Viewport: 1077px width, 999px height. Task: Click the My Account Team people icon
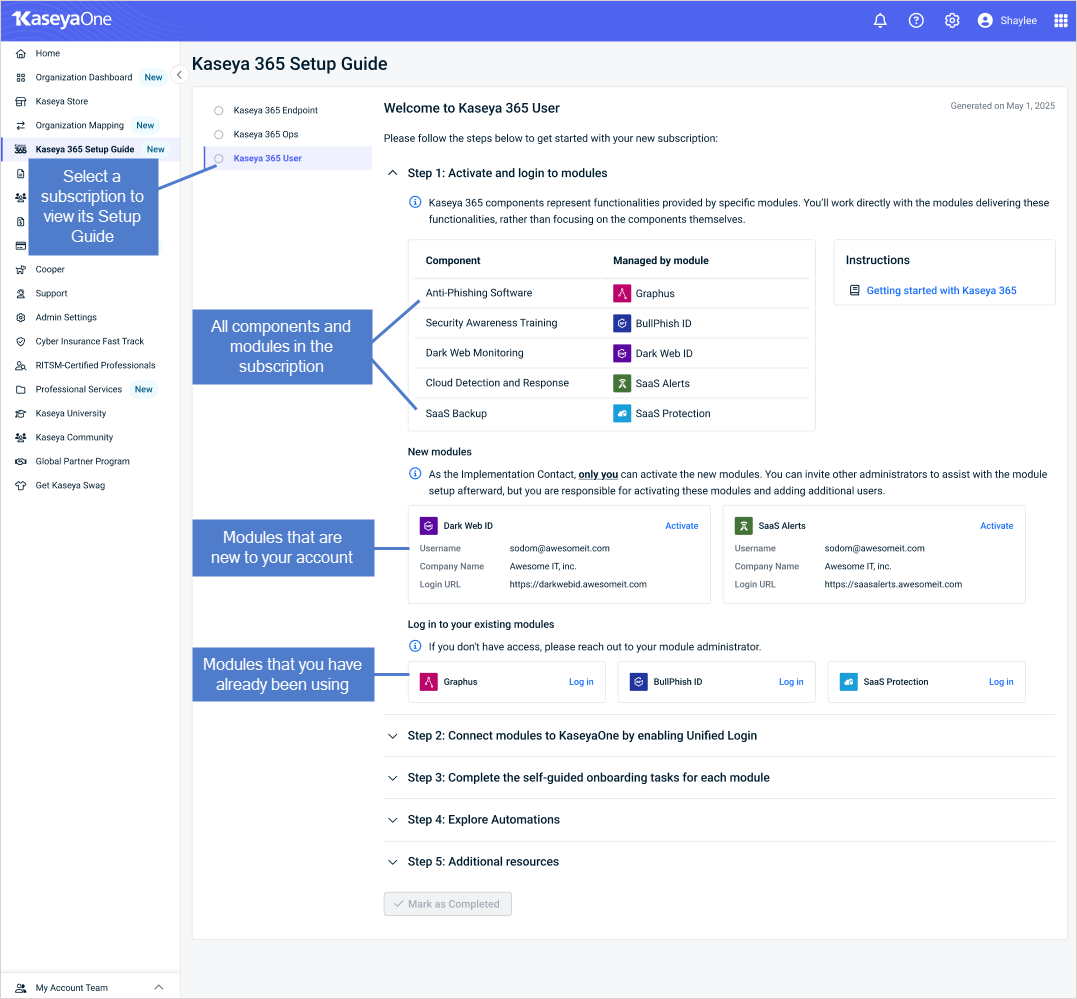pos(21,988)
